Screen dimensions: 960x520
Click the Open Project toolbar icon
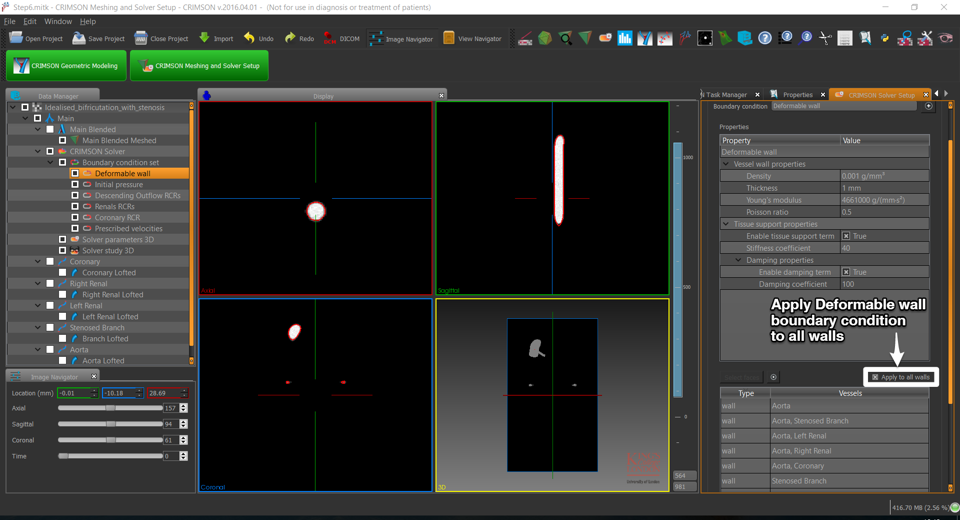[16, 38]
